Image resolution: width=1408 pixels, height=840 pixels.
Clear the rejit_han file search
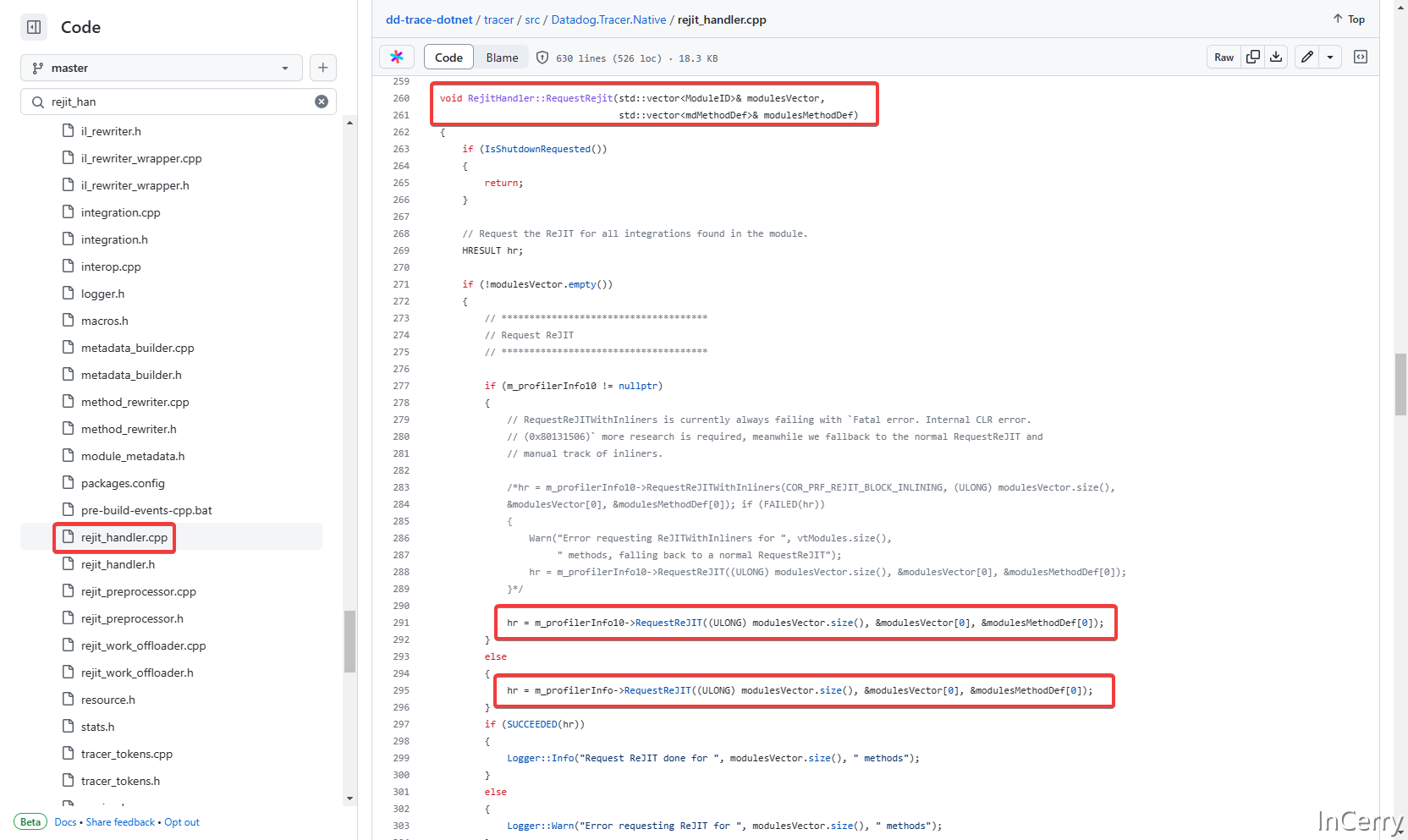tap(322, 102)
